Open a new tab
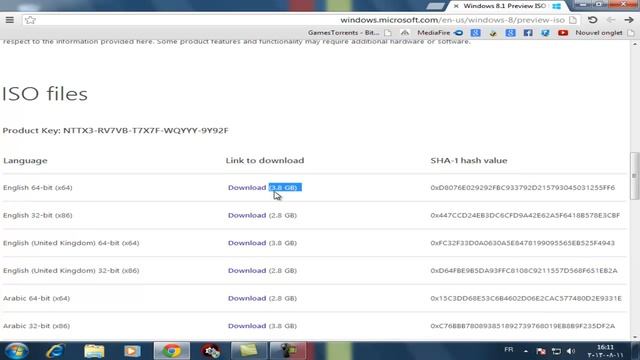 [x=435, y=6]
